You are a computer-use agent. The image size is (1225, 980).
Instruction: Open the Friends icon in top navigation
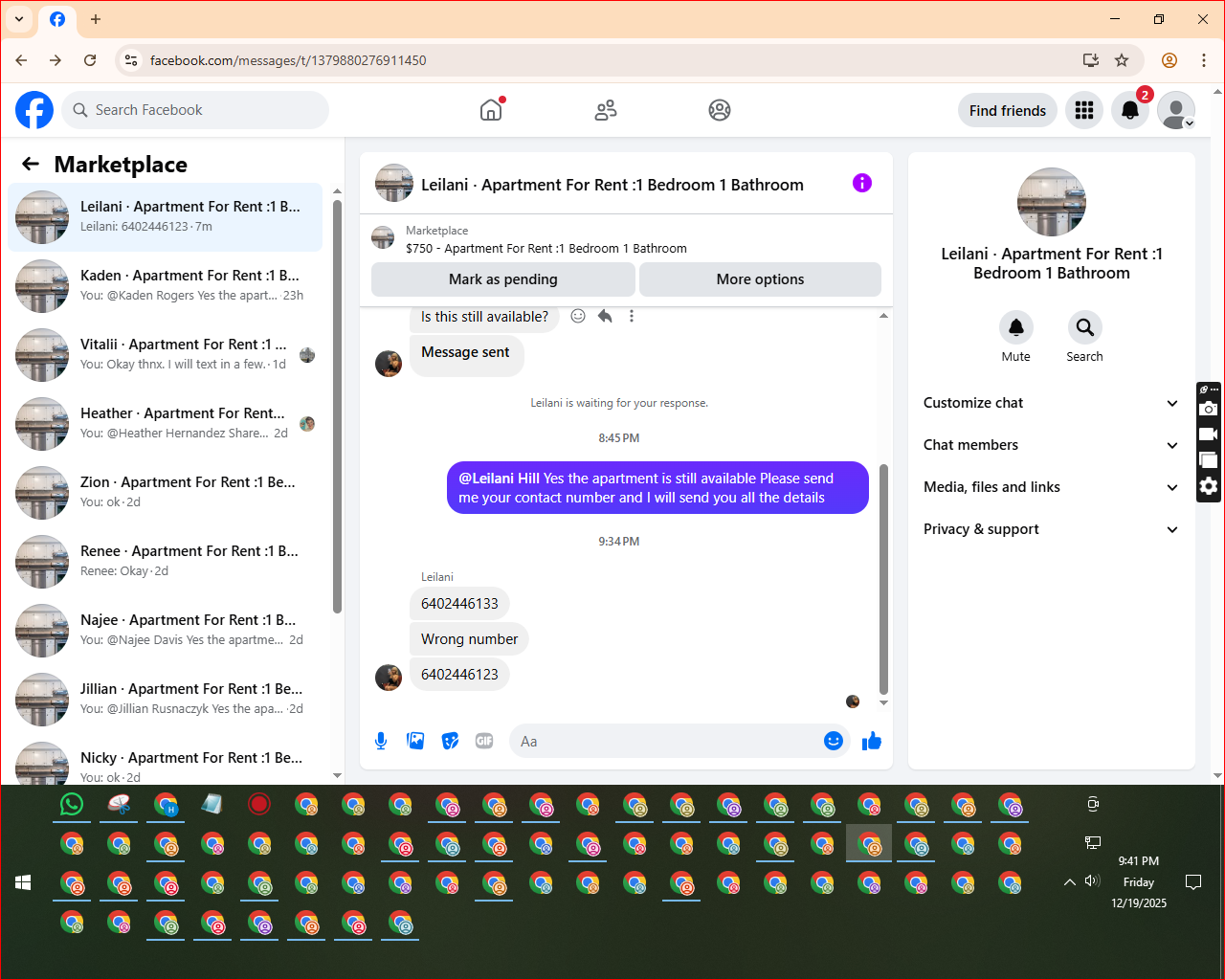click(606, 110)
